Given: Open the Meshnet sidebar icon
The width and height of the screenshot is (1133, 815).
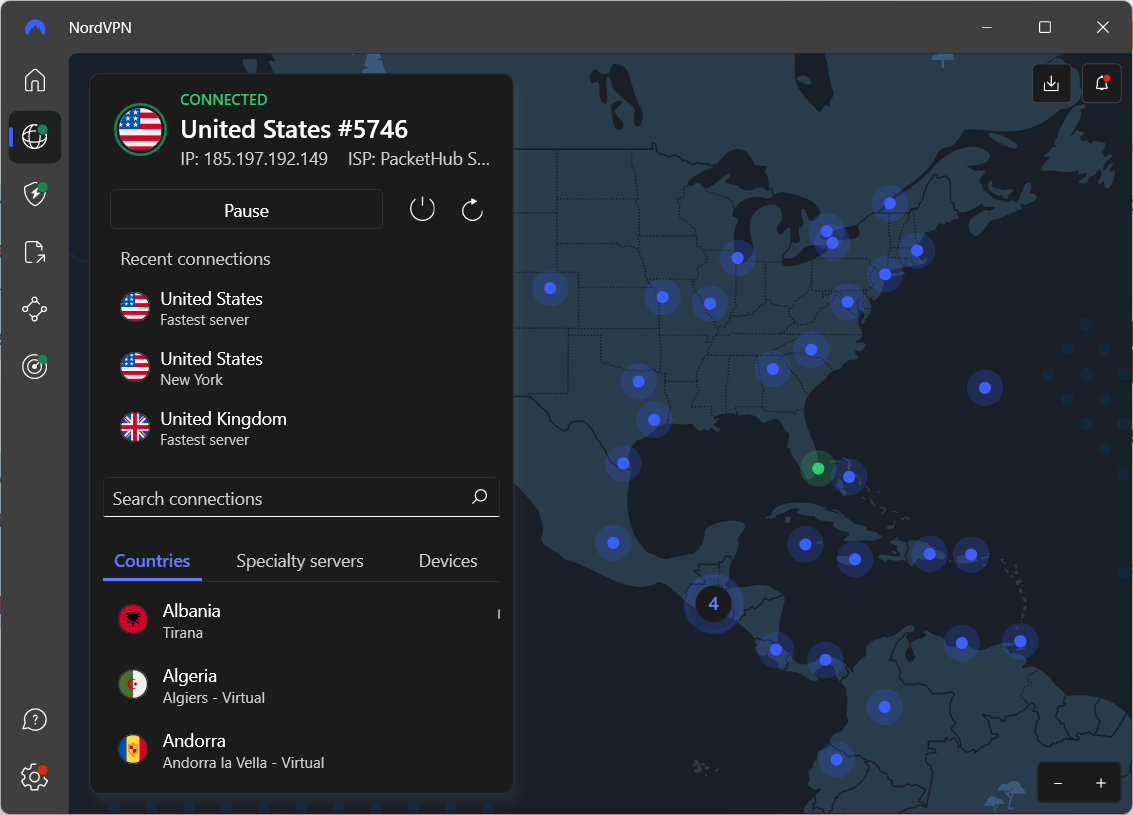Looking at the screenshot, I should 35,309.
